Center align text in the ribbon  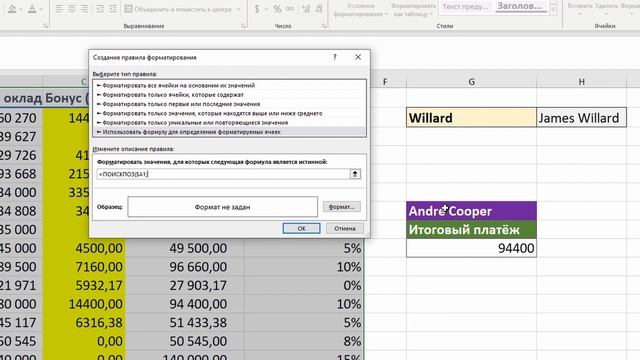click(x=72, y=9)
